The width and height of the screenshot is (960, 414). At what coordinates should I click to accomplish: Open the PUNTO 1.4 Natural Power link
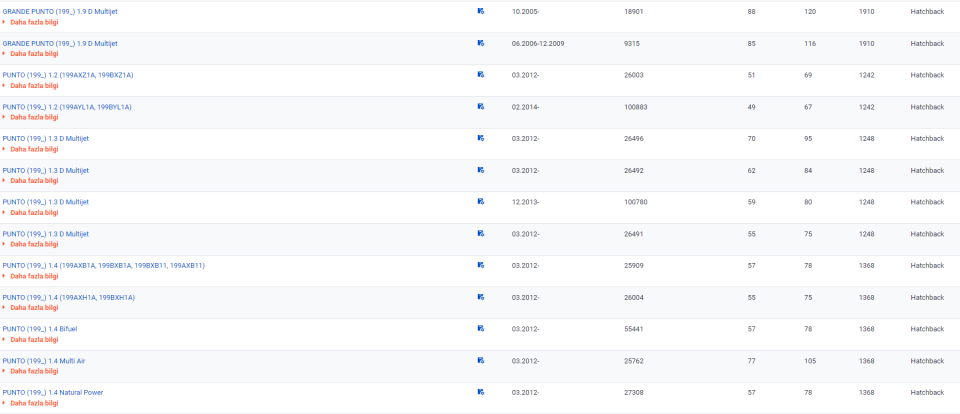click(x=53, y=392)
